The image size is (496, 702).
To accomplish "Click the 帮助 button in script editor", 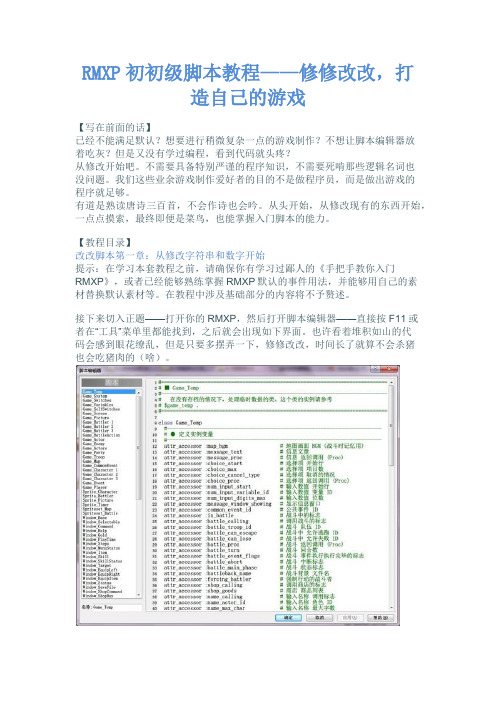I will click(x=381, y=617).
